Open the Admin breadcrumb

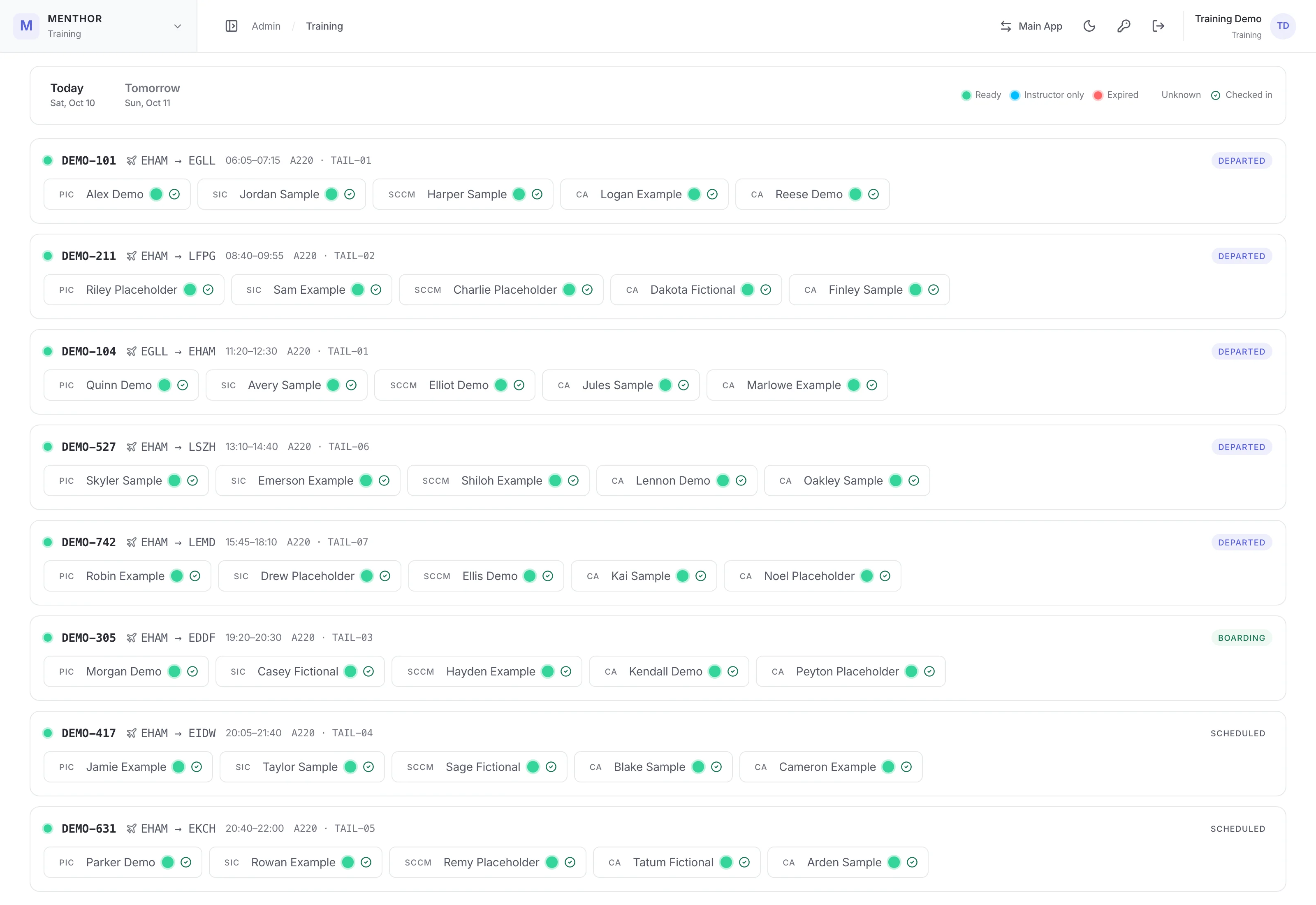pos(266,26)
